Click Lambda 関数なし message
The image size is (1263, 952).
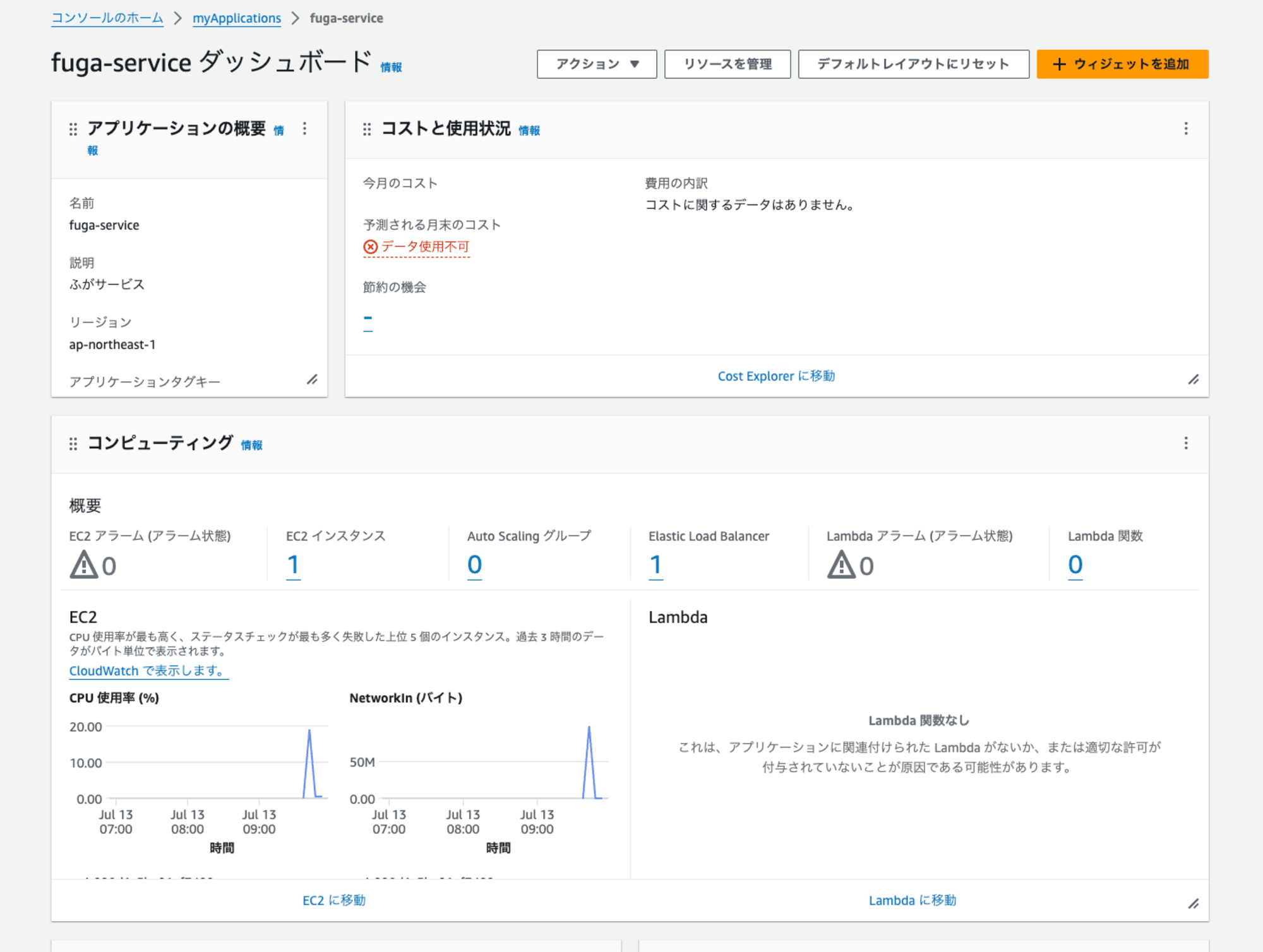coord(919,720)
